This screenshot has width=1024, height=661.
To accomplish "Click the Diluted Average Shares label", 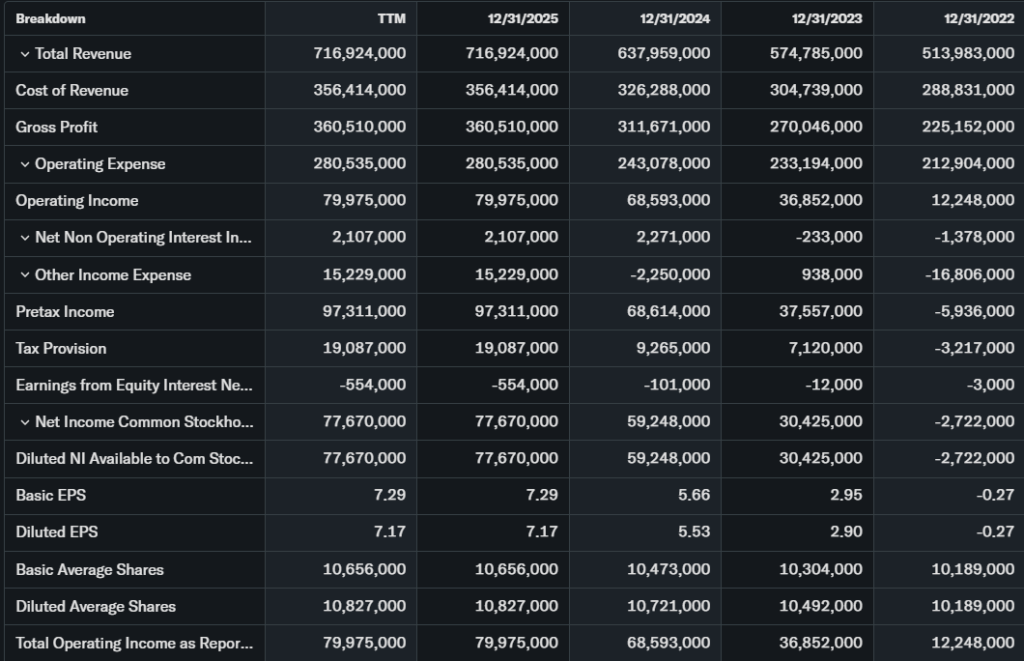I will [x=96, y=607].
